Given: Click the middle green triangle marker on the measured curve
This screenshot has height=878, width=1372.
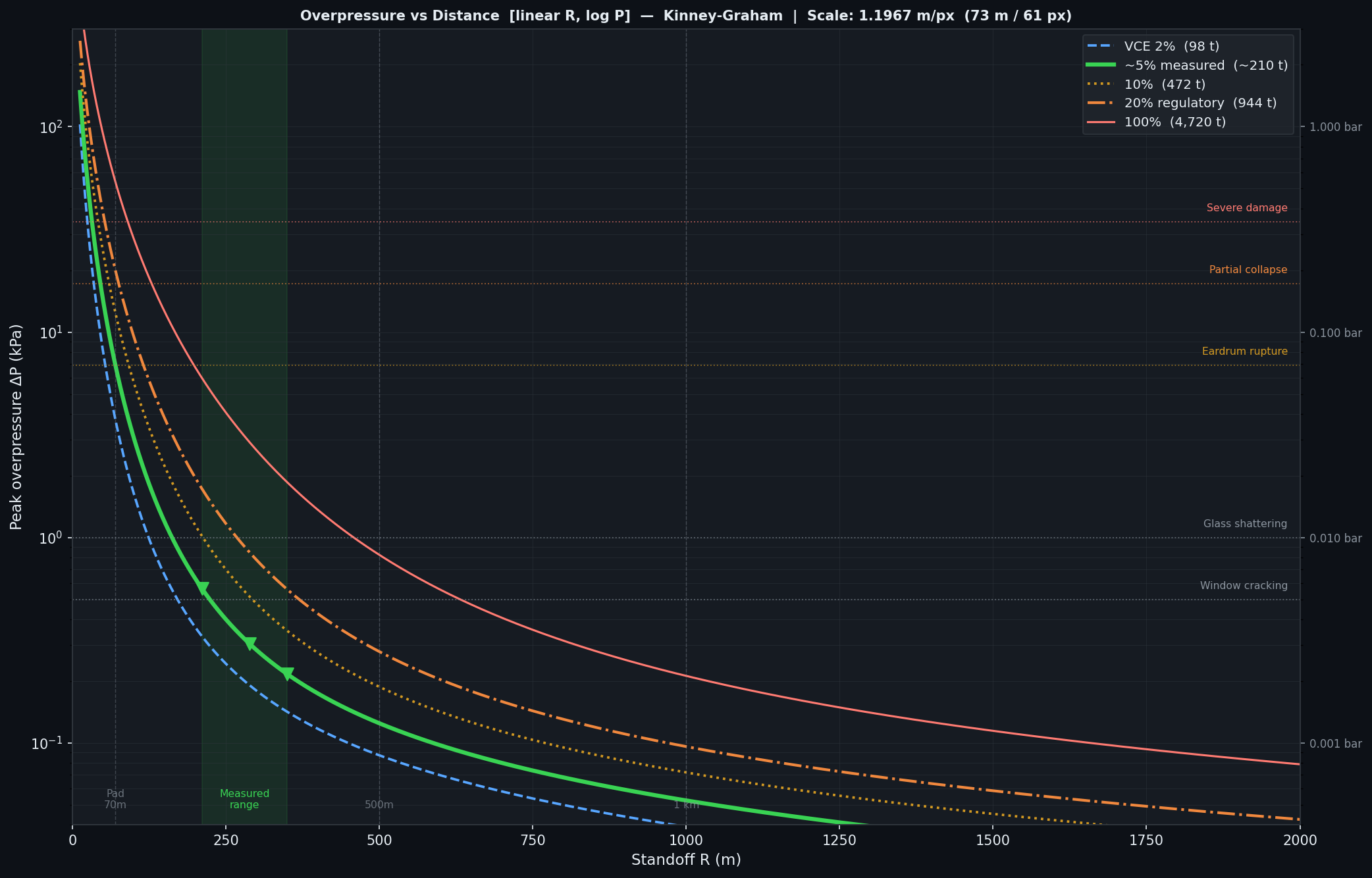Looking at the screenshot, I should (x=250, y=643).
